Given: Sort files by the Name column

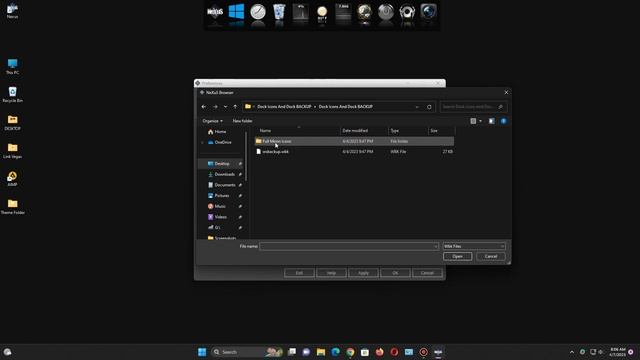Looking at the screenshot, I should click(x=298, y=131).
